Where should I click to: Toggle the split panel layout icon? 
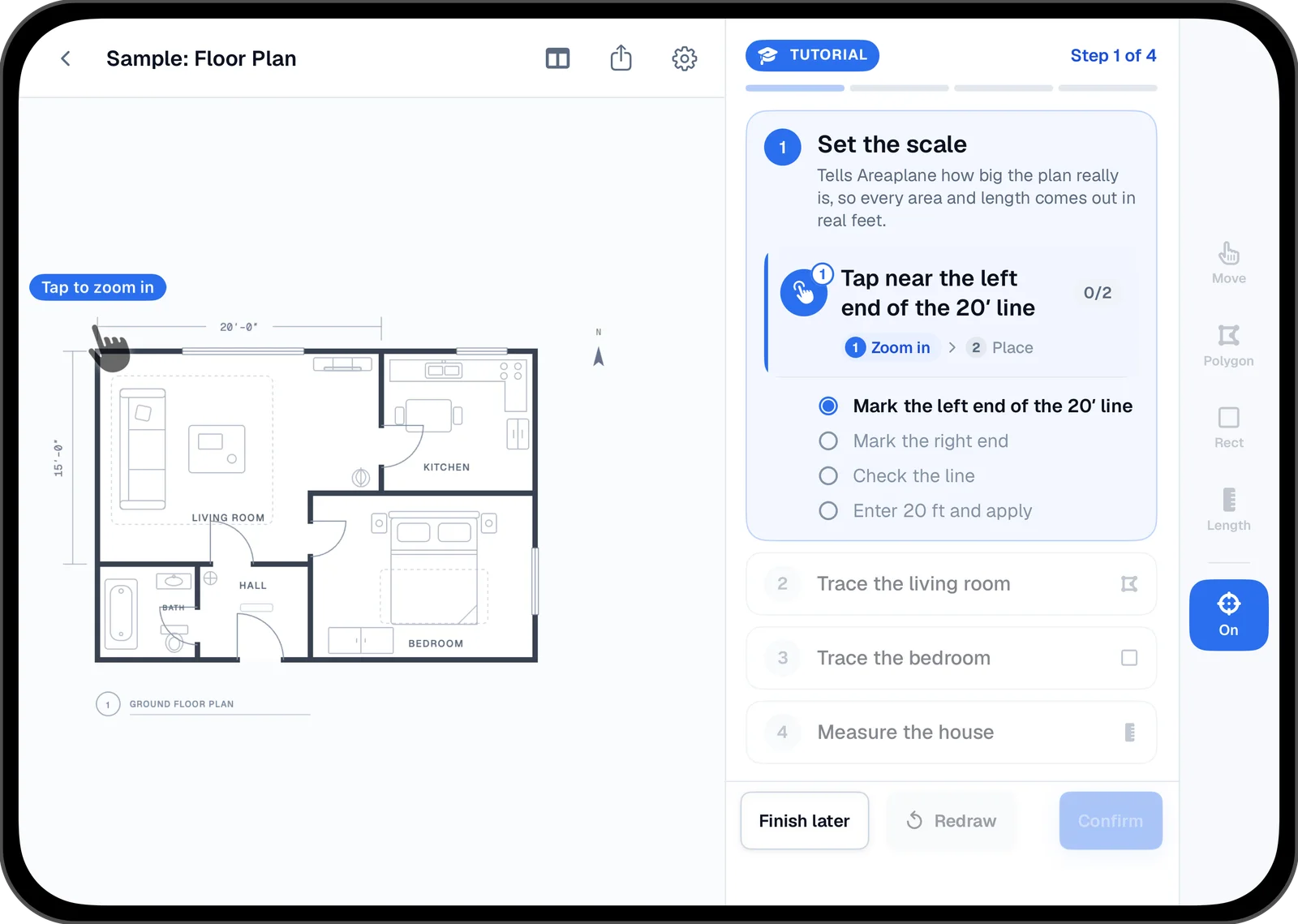pyautogui.click(x=557, y=58)
